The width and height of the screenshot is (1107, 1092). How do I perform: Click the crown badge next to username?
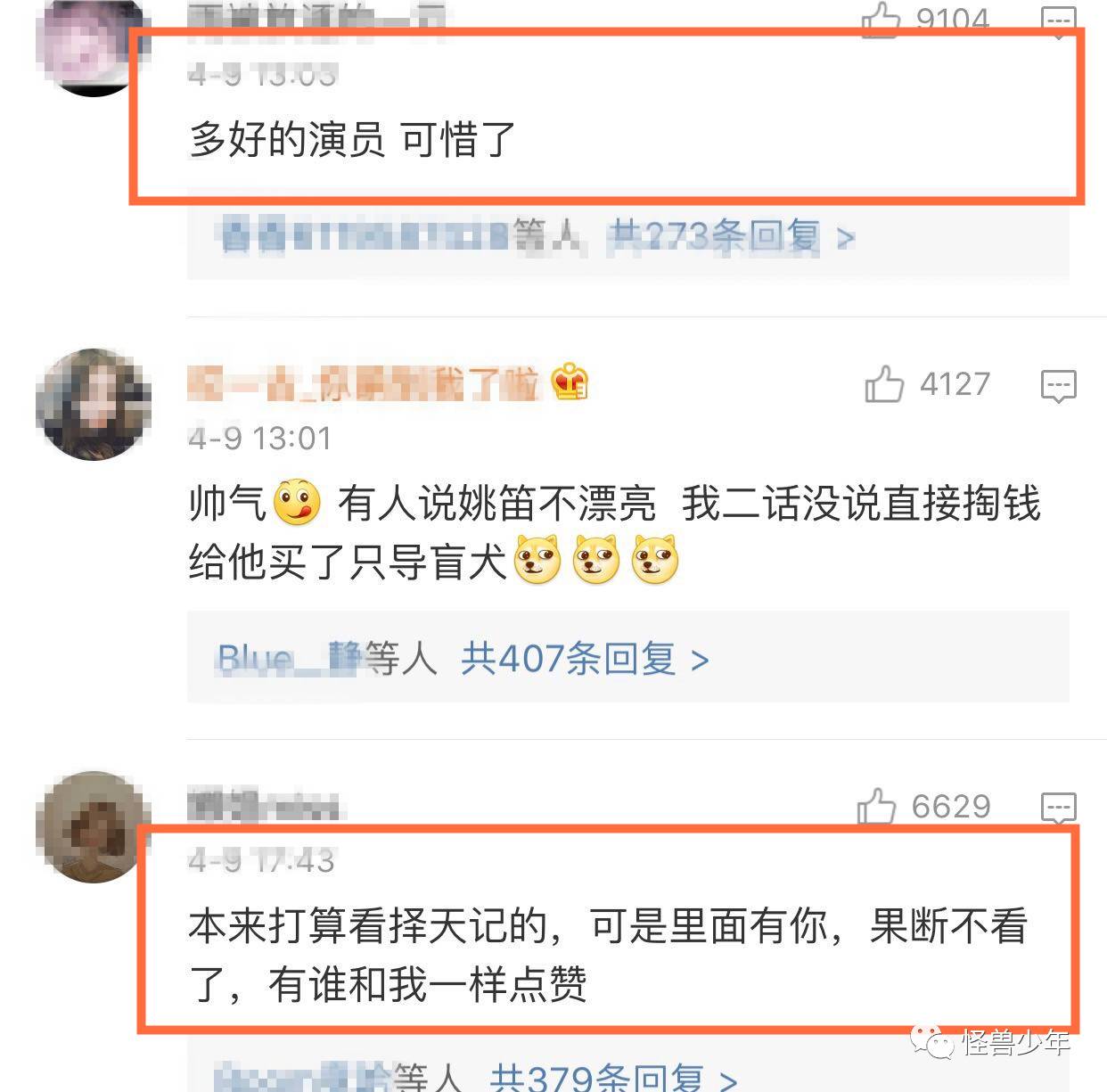point(570,383)
